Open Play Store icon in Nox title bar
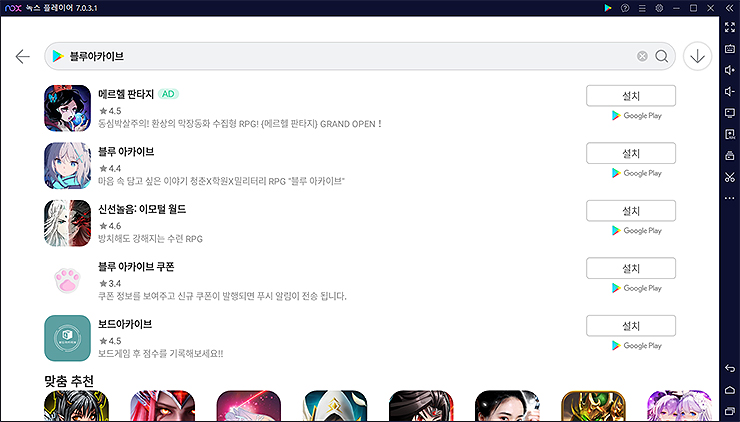The width and height of the screenshot is (740, 422). tap(608, 8)
